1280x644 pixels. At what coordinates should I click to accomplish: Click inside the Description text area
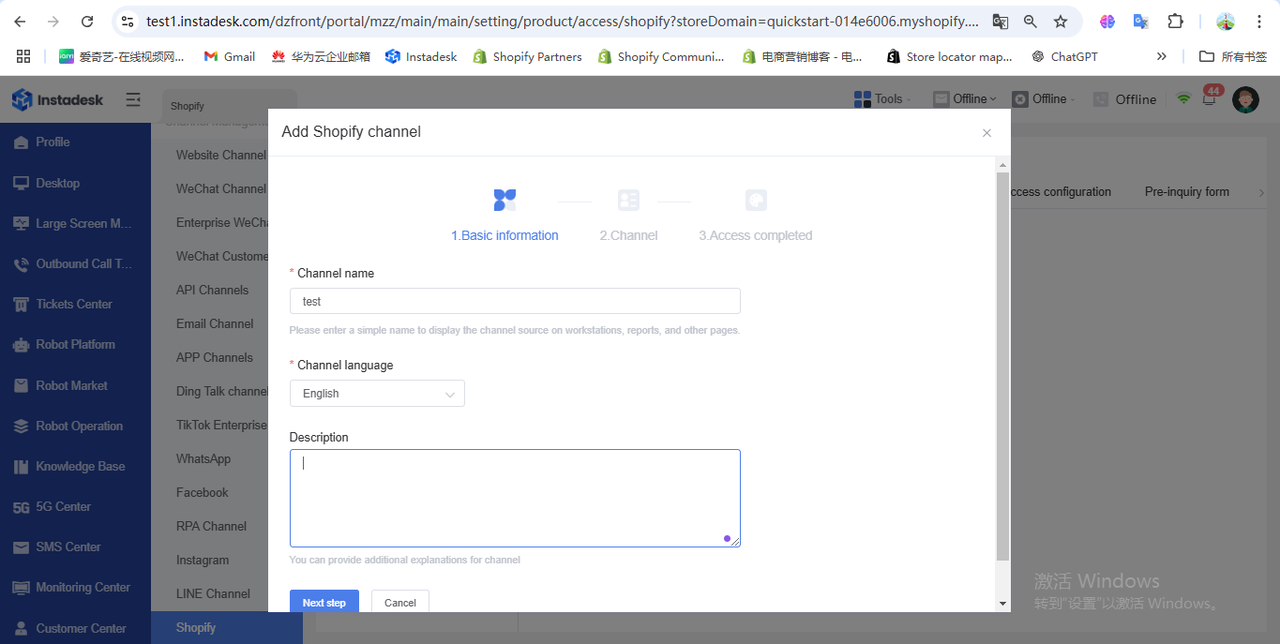point(515,498)
